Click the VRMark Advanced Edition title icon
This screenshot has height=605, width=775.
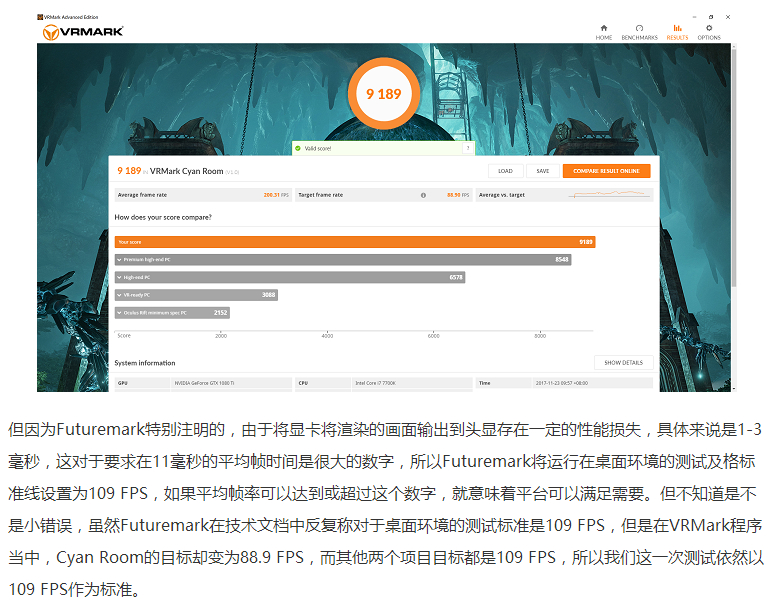coord(40,17)
